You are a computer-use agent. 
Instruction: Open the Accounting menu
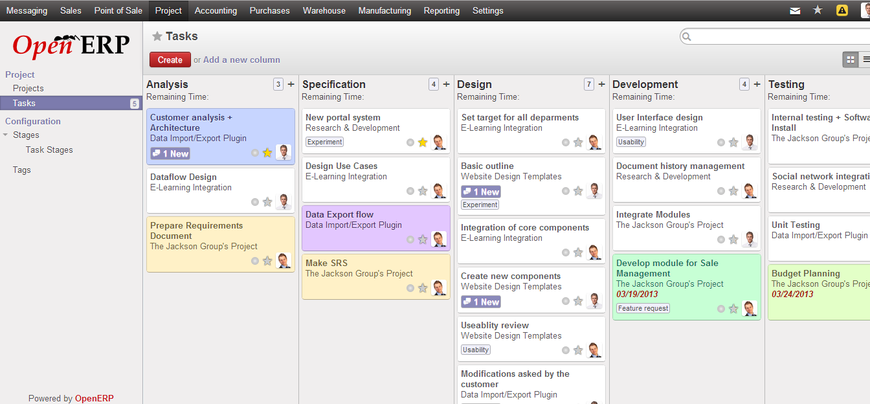click(215, 11)
